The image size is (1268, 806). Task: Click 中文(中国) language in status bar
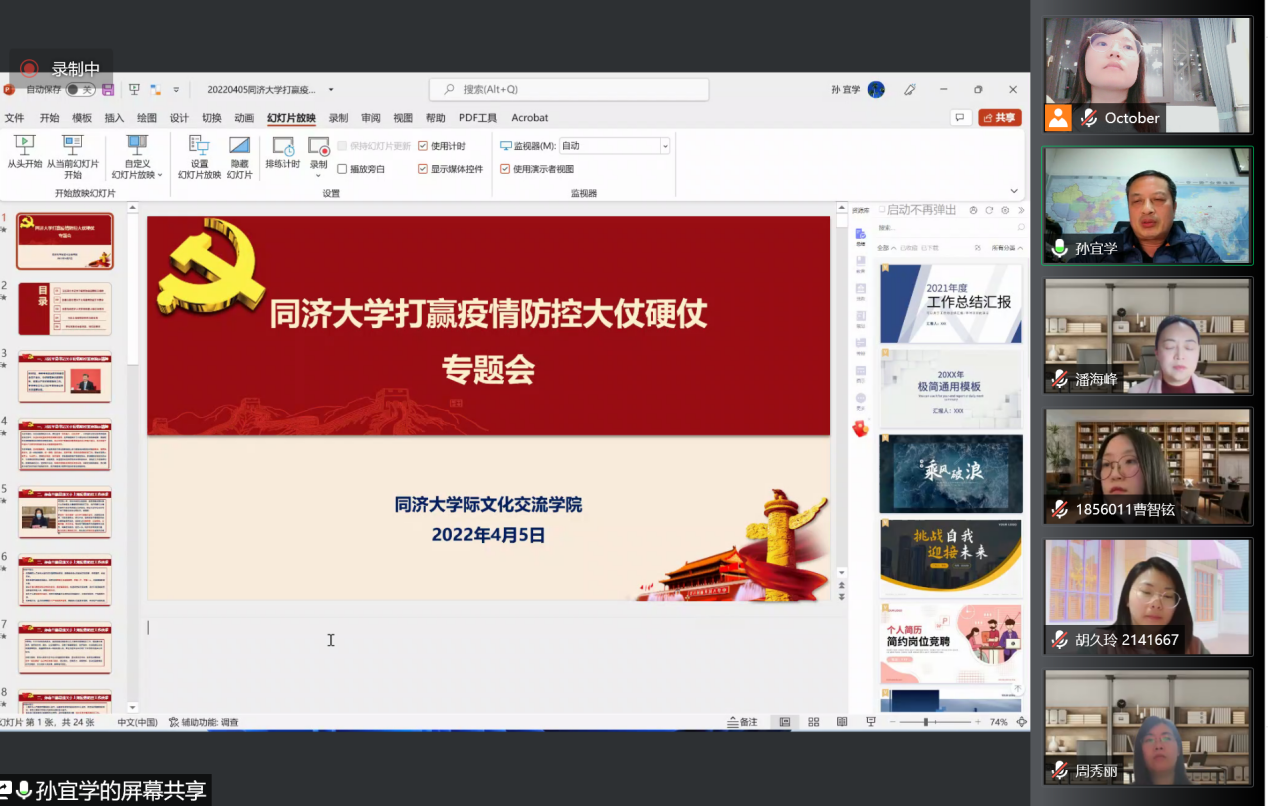137,722
